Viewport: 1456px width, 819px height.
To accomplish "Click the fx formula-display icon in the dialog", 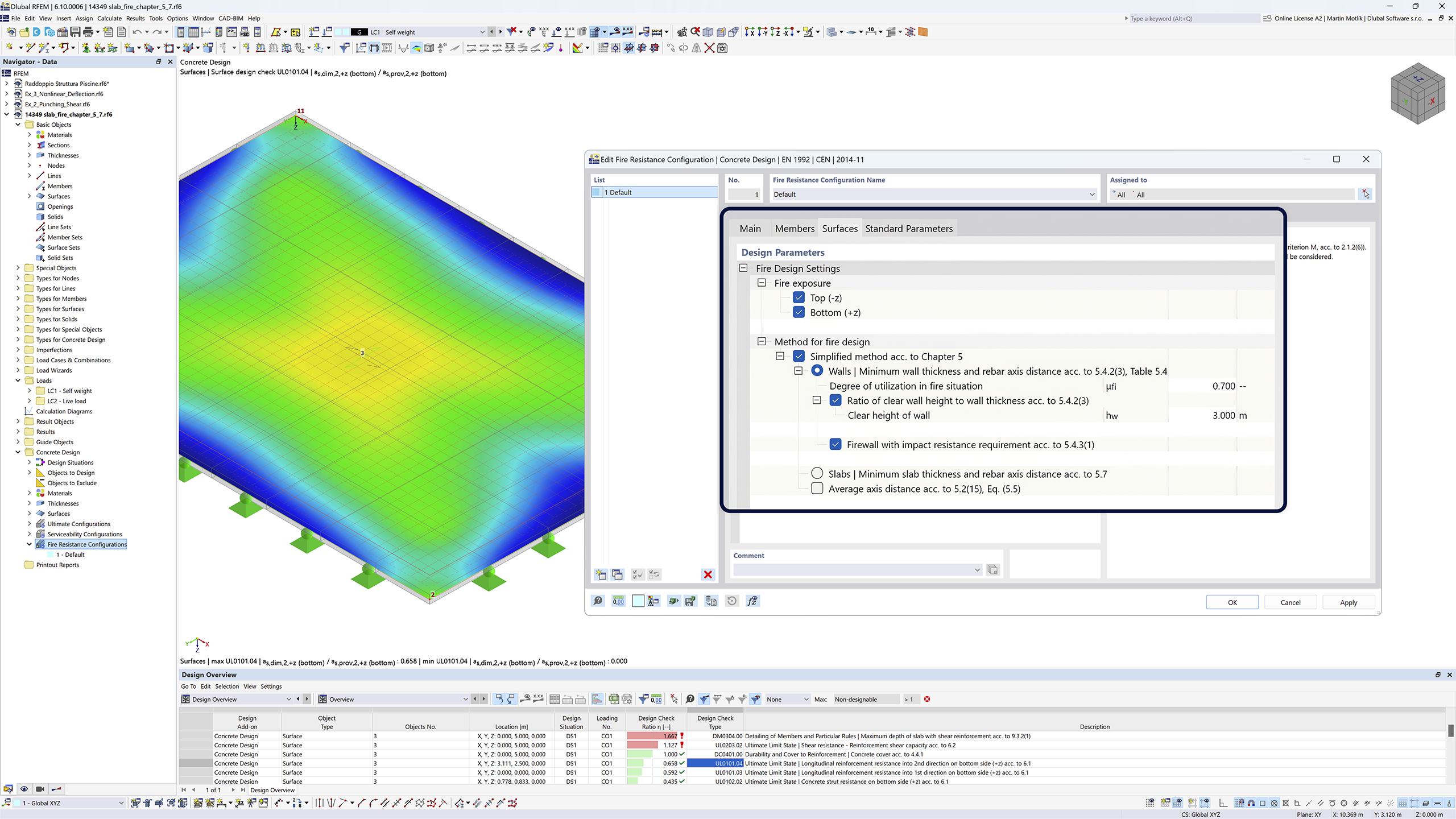I will (752, 601).
